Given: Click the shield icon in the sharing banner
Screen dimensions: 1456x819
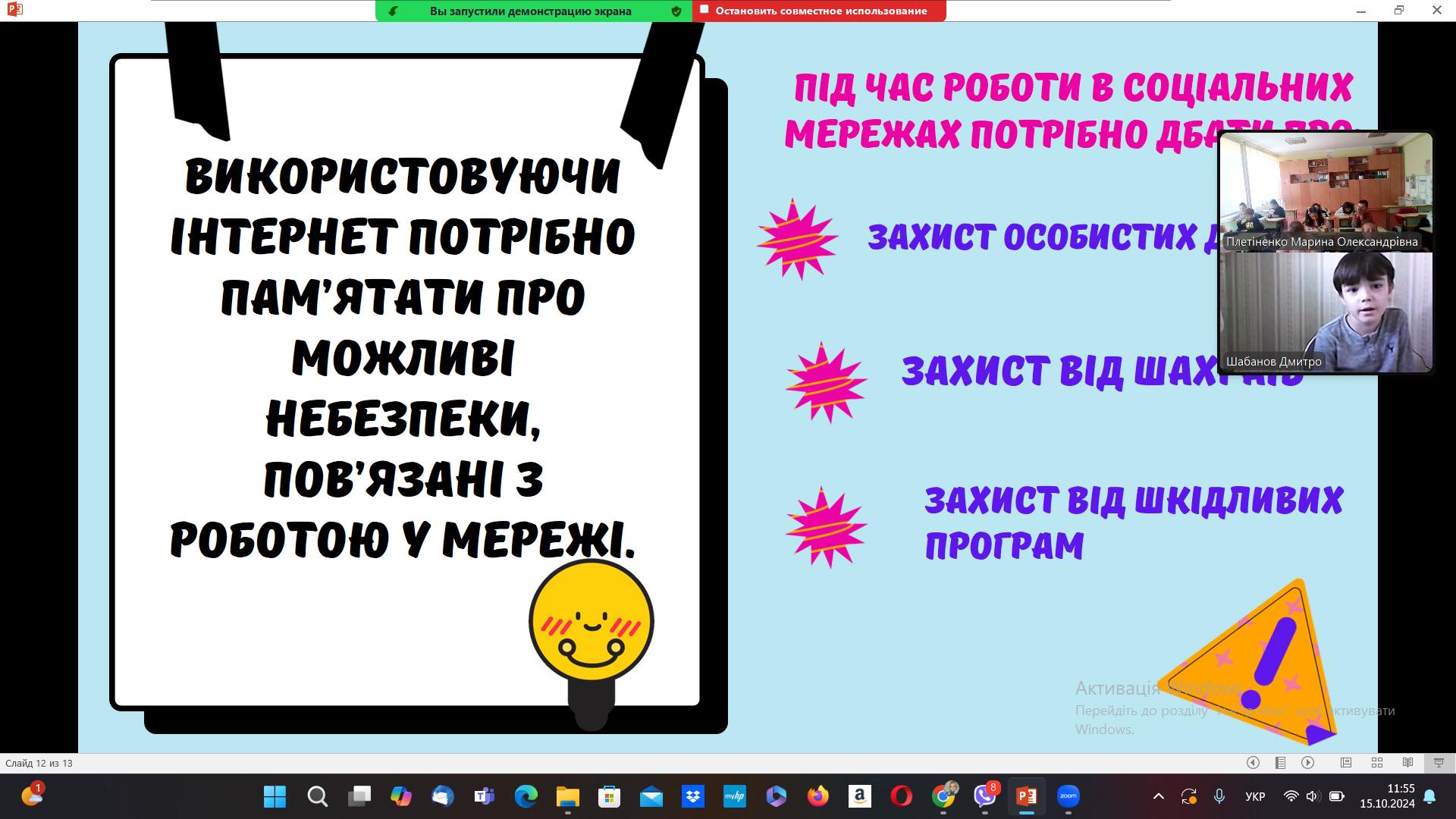Looking at the screenshot, I should pyautogui.click(x=676, y=11).
